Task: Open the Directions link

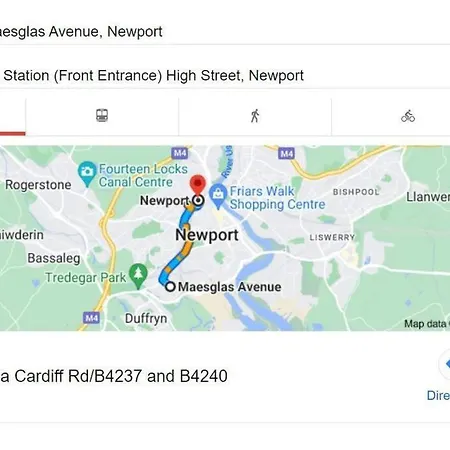Action: click(x=439, y=396)
